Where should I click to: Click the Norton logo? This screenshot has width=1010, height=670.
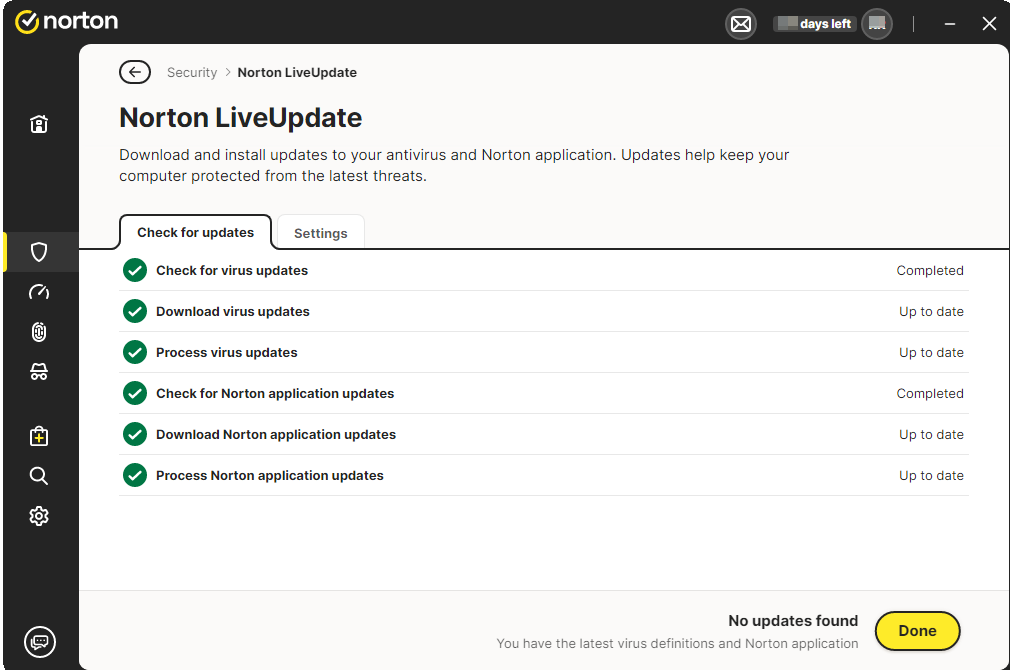tap(66, 21)
